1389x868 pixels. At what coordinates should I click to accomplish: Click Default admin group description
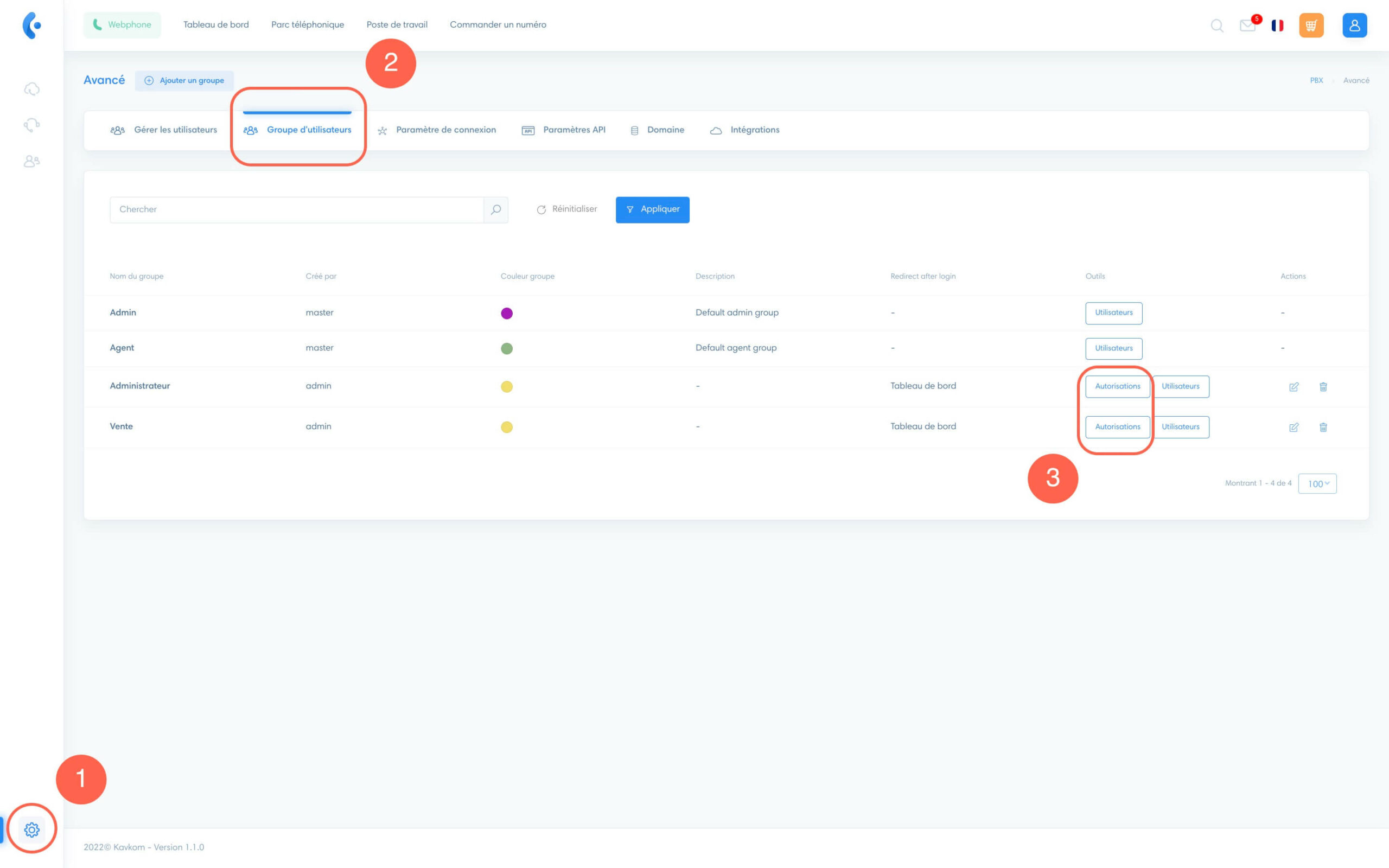pyautogui.click(x=737, y=313)
